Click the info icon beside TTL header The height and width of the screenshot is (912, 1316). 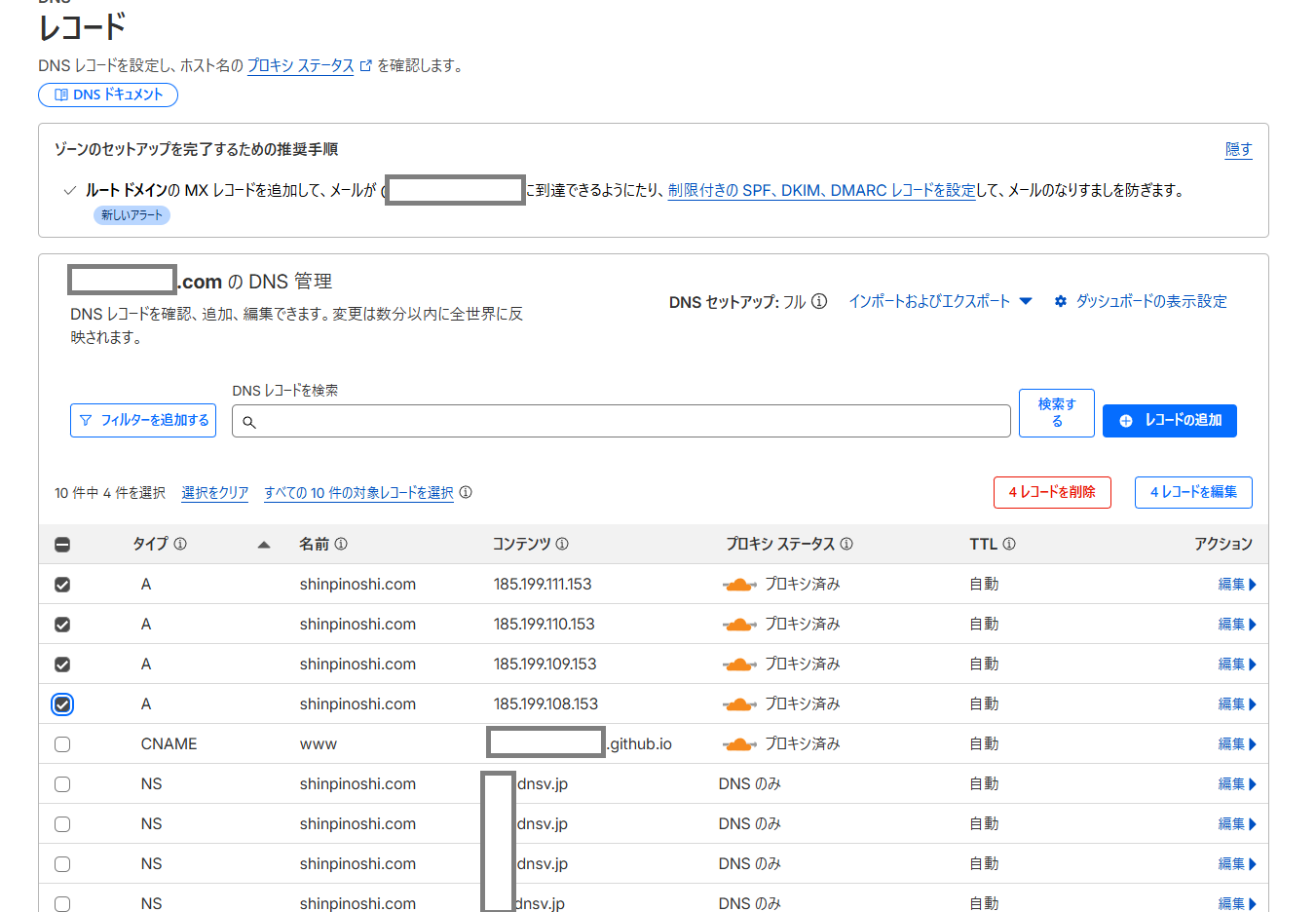point(1009,544)
